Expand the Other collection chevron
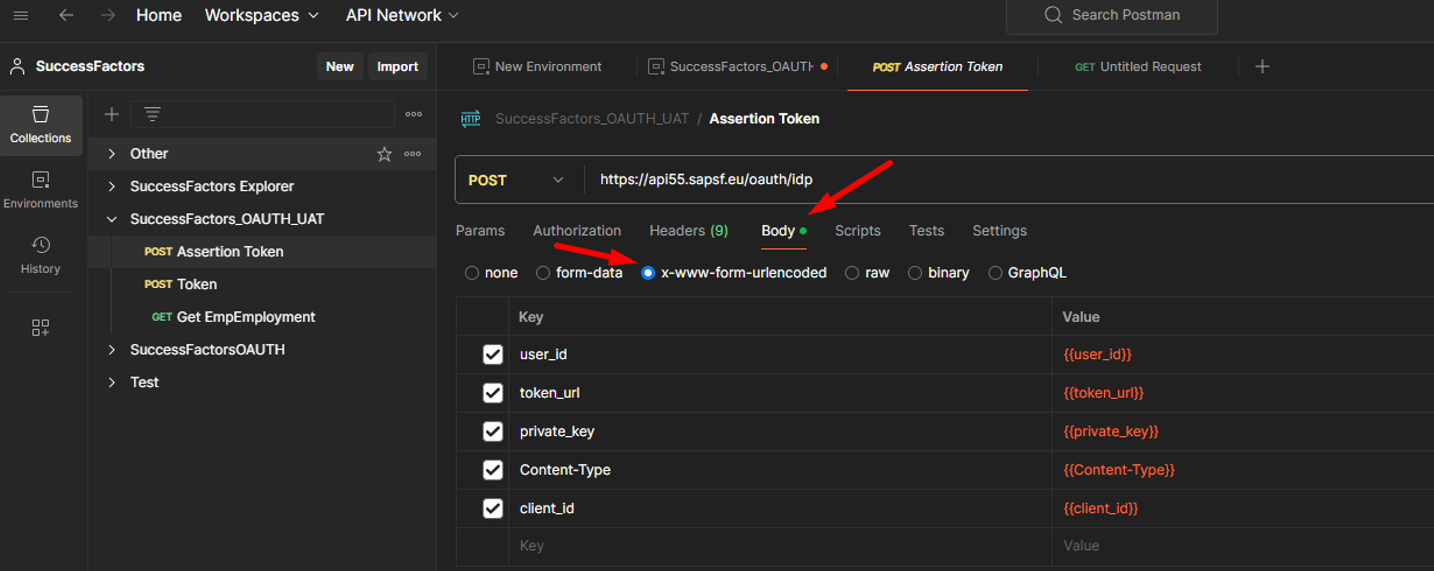Viewport: 1434px width, 571px height. 111,154
